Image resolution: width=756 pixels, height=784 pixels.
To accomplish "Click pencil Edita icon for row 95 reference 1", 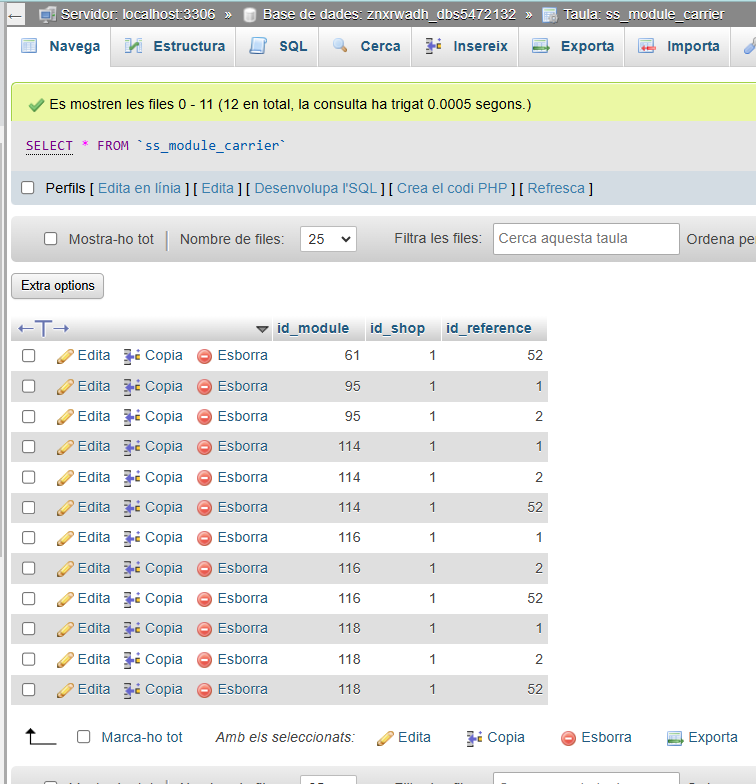I will click(x=65, y=386).
